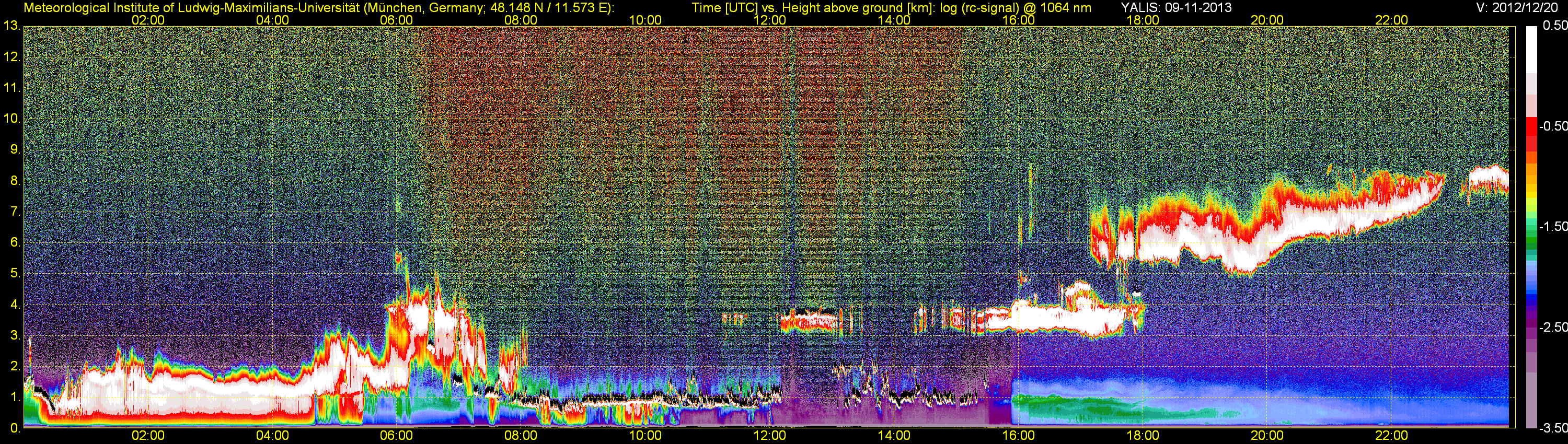Pick the 10:00 label on the bottom time axis
Screen dimensions: 1568x444
(645, 436)
